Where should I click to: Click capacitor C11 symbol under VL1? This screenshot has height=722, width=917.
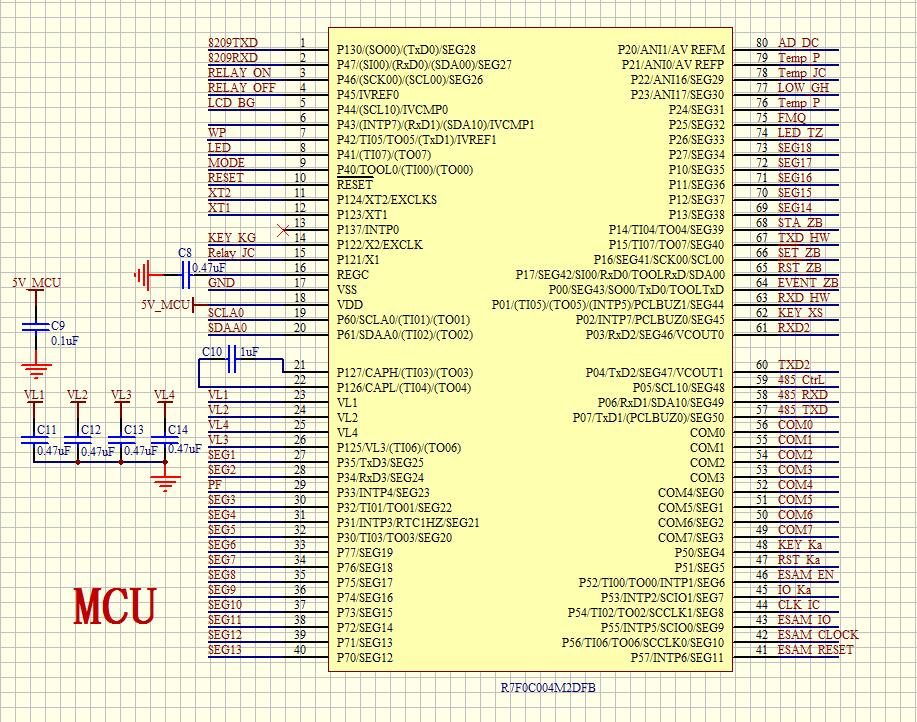(x=36, y=441)
